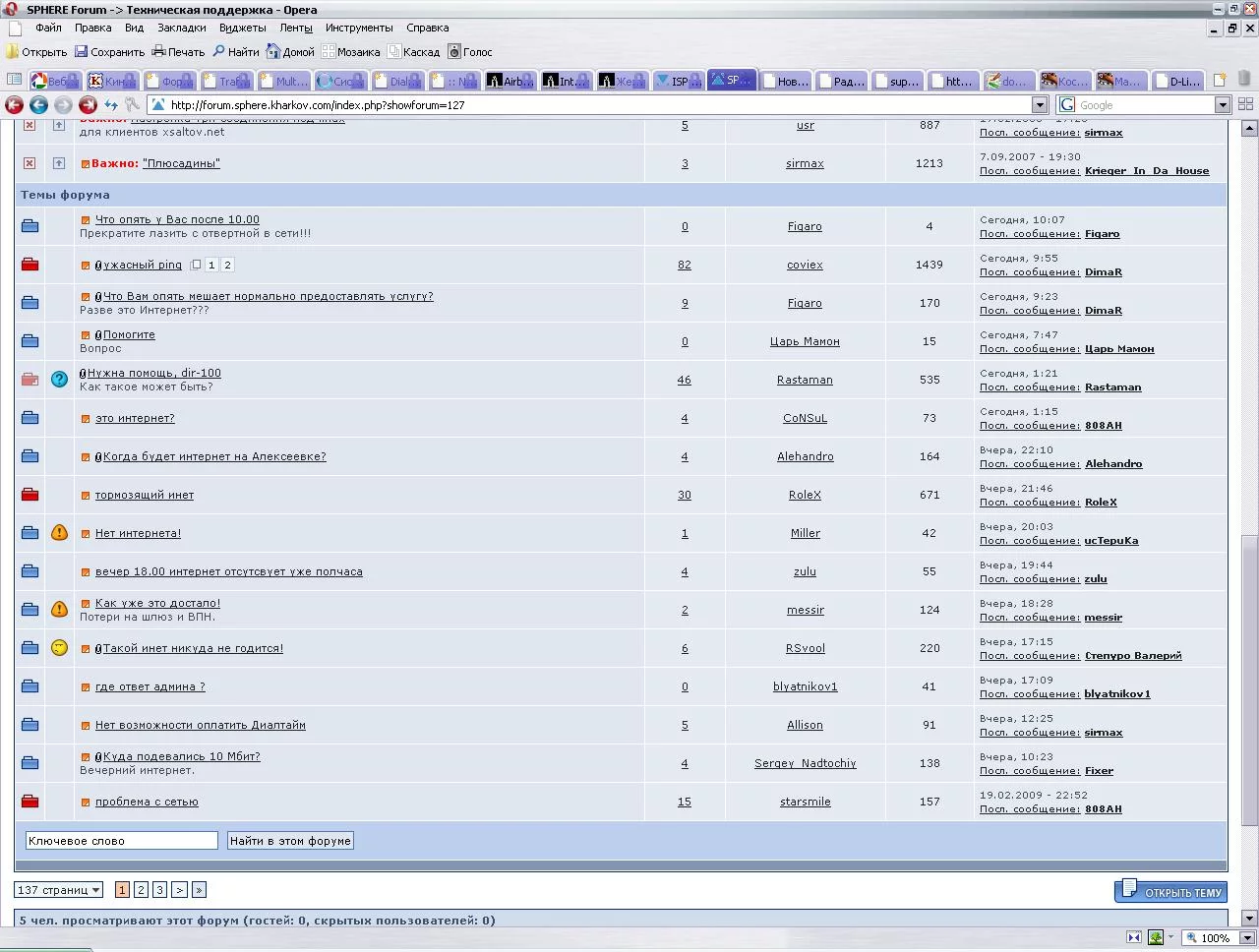Click the new tab page icon
Viewport: 1259px width, 952px height.
pos(1220,81)
